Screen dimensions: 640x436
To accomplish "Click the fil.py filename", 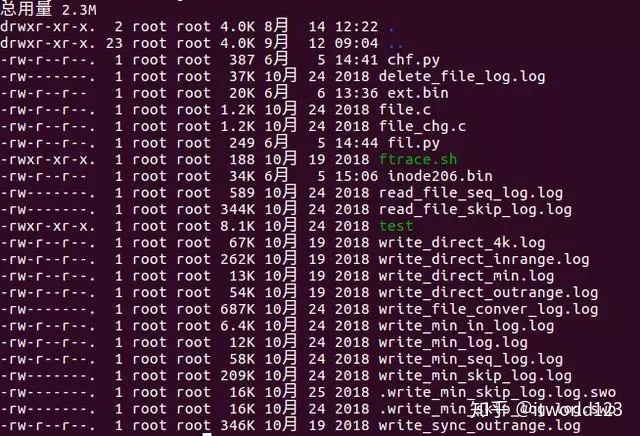I will pos(413,143).
